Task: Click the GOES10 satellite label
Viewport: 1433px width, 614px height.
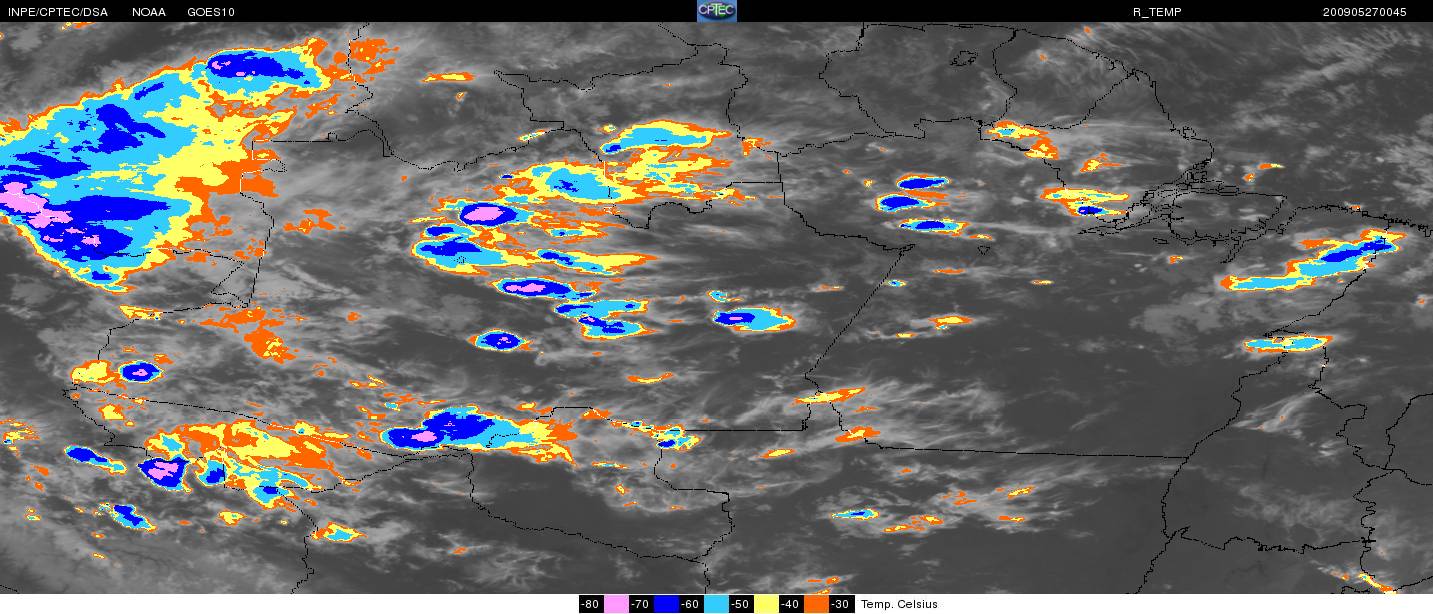Action: [x=212, y=12]
